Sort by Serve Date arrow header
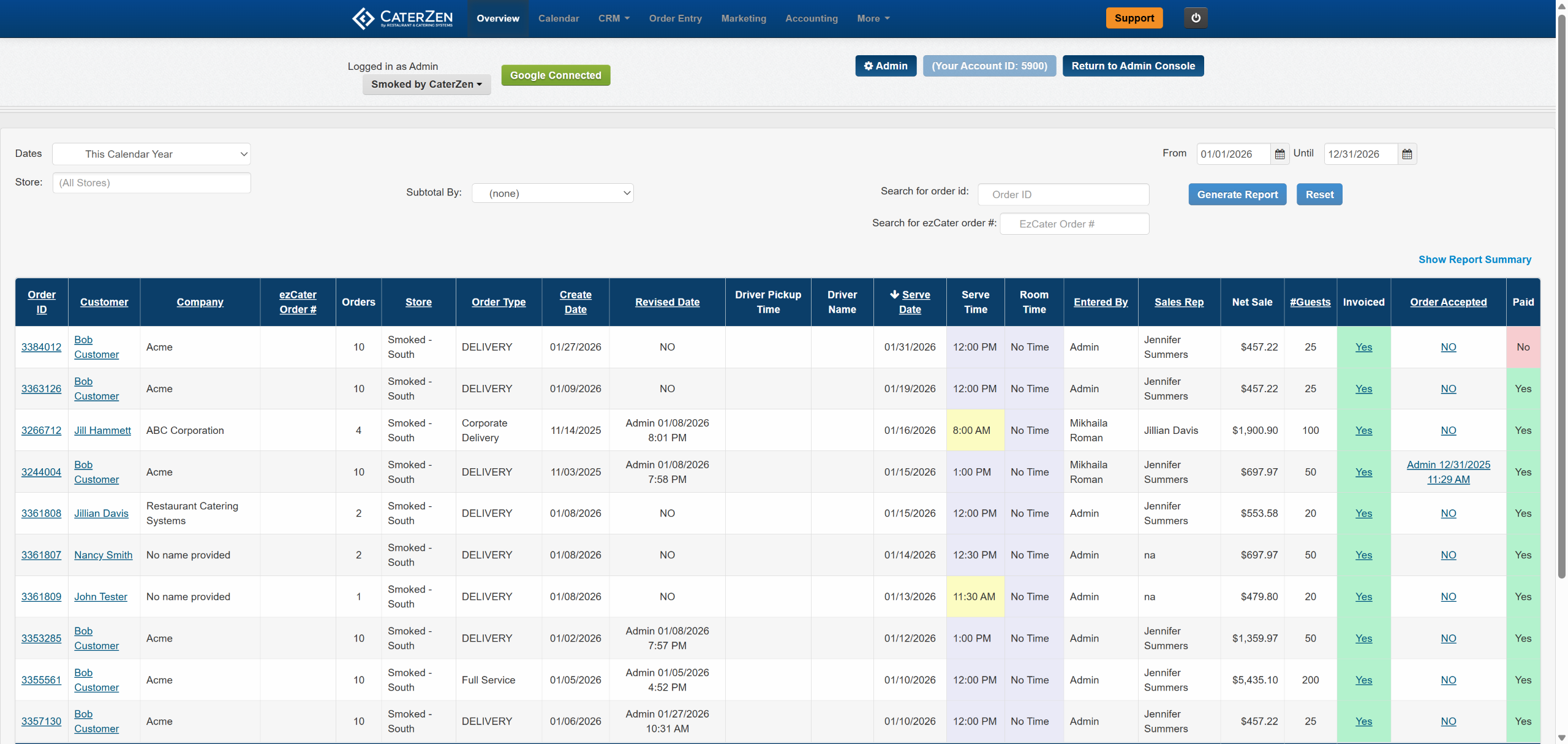This screenshot has height=744, width=1568. [x=910, y=302]
